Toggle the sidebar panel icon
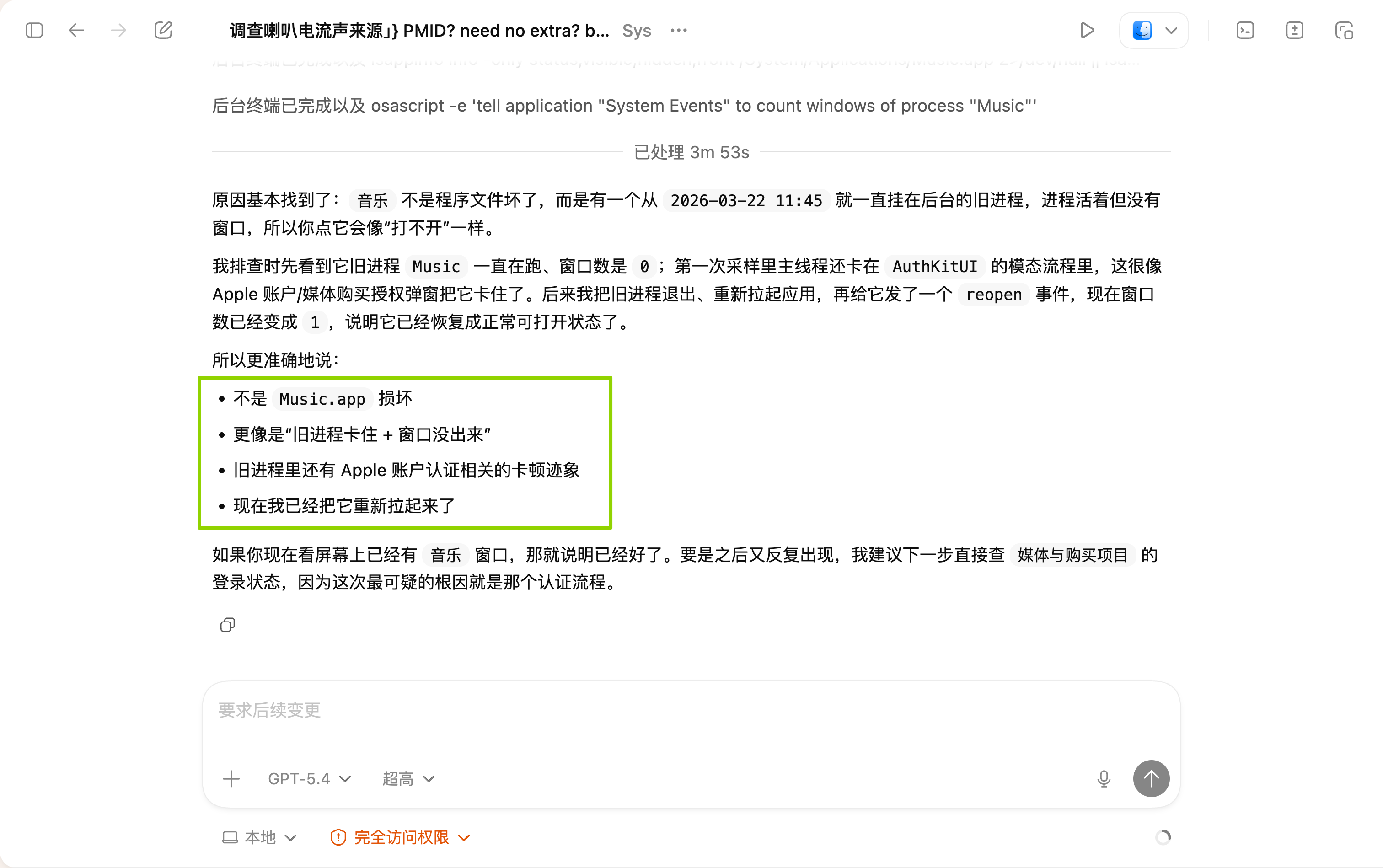The width and height of the screenshot is (1383, 868). (x=34, y=30)
